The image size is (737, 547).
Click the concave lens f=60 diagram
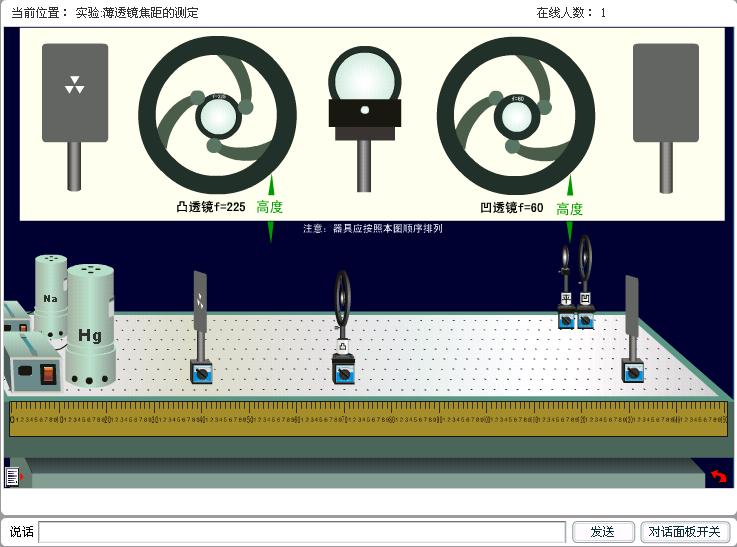click(516, 117)
